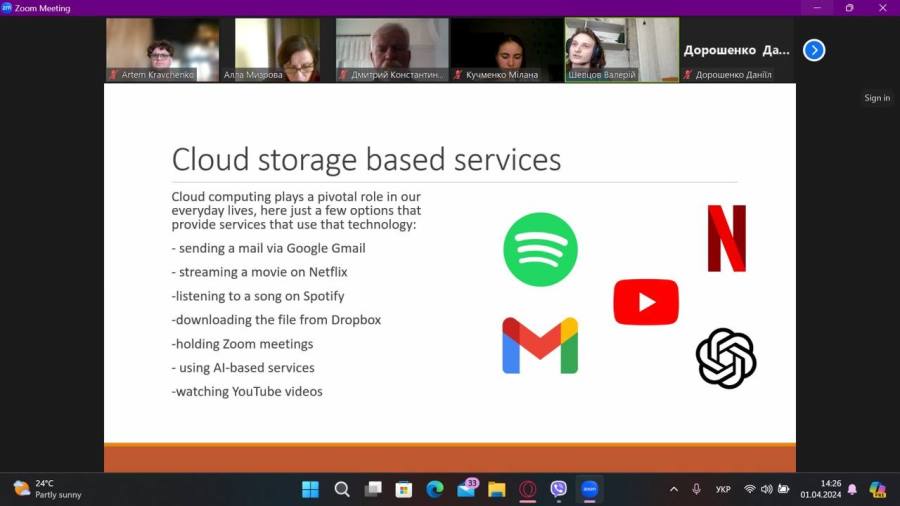This screenshot has height=506, width=900.
Task: Open File Explorer folder icon
Action: [497, 489]
